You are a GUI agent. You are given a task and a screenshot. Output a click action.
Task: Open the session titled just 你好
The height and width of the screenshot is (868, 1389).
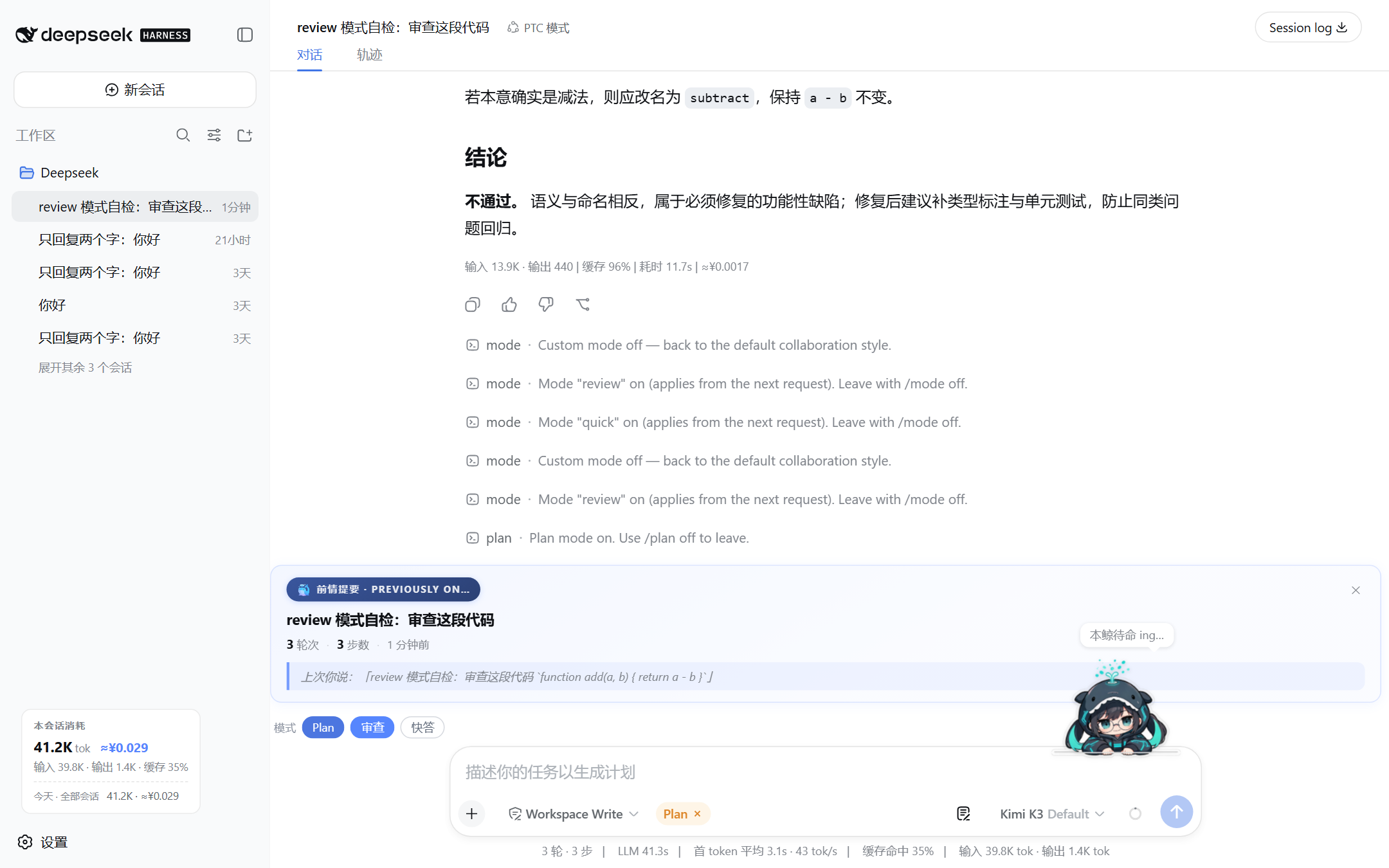pyautogui.click(x=135, y=305)
